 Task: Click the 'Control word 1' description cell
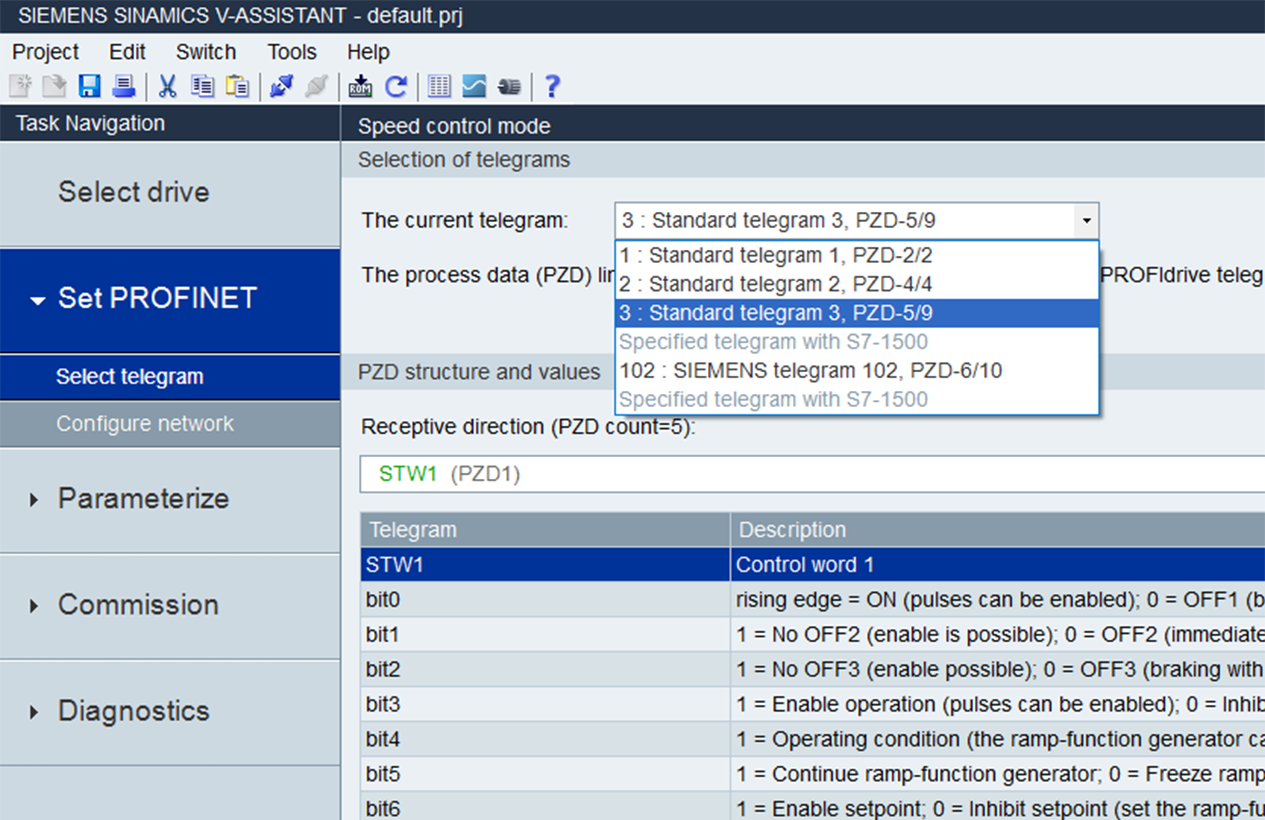(x=998, y=565)
